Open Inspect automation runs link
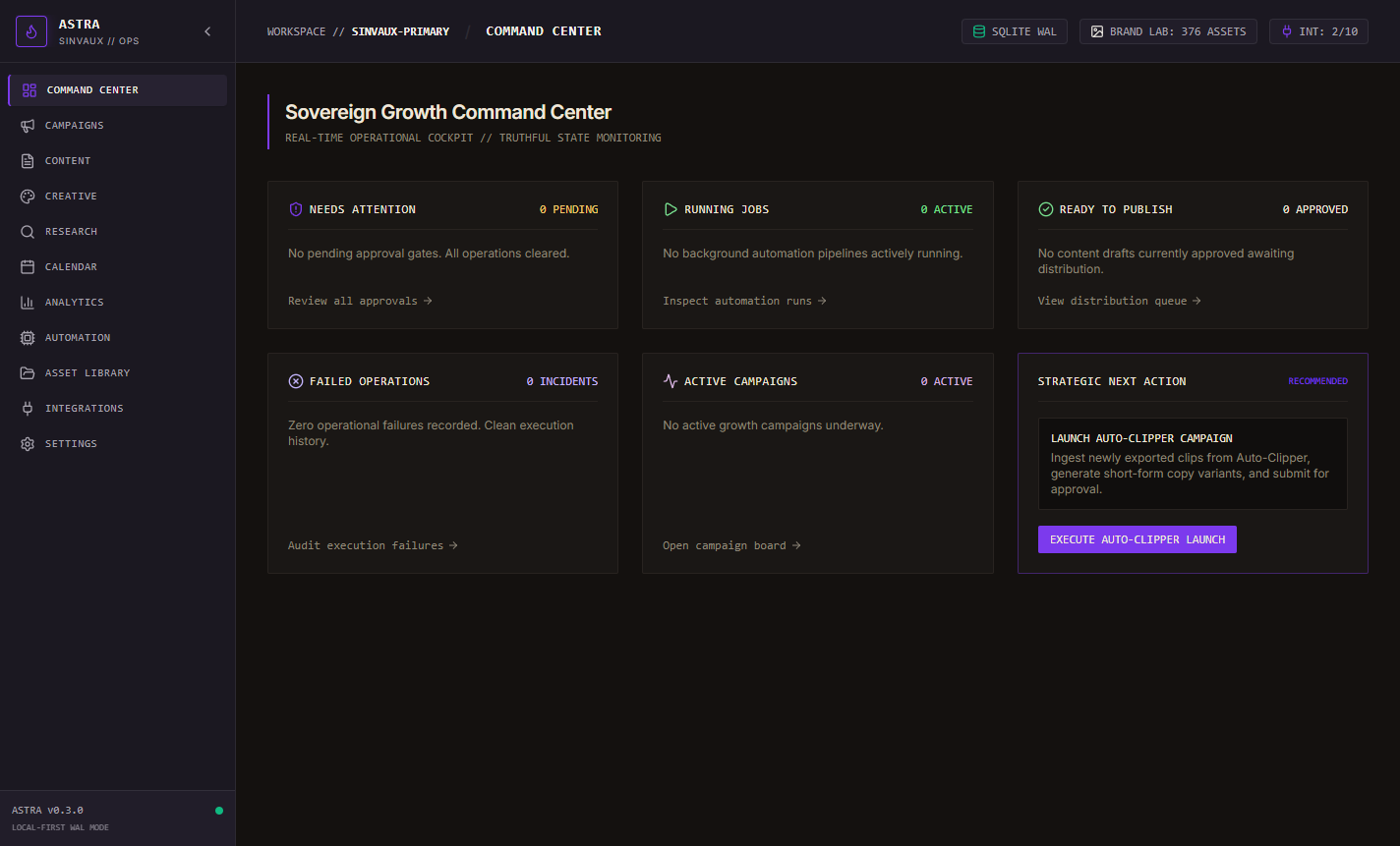Screen dimensions: 1400x846 [744, 301]
